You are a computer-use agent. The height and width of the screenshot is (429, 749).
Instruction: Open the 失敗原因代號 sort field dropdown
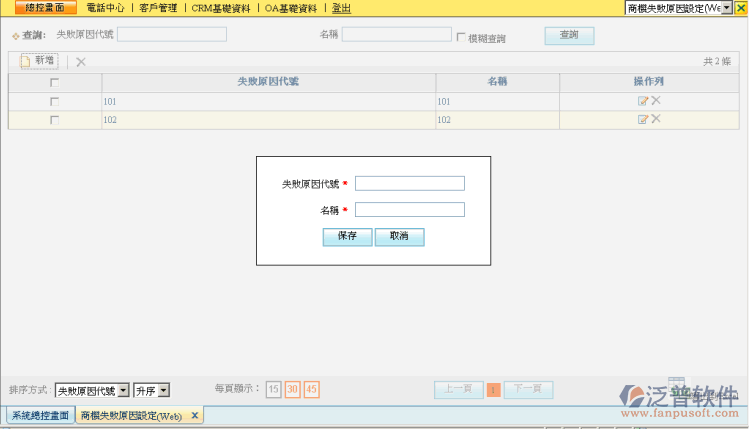[124, 390]
